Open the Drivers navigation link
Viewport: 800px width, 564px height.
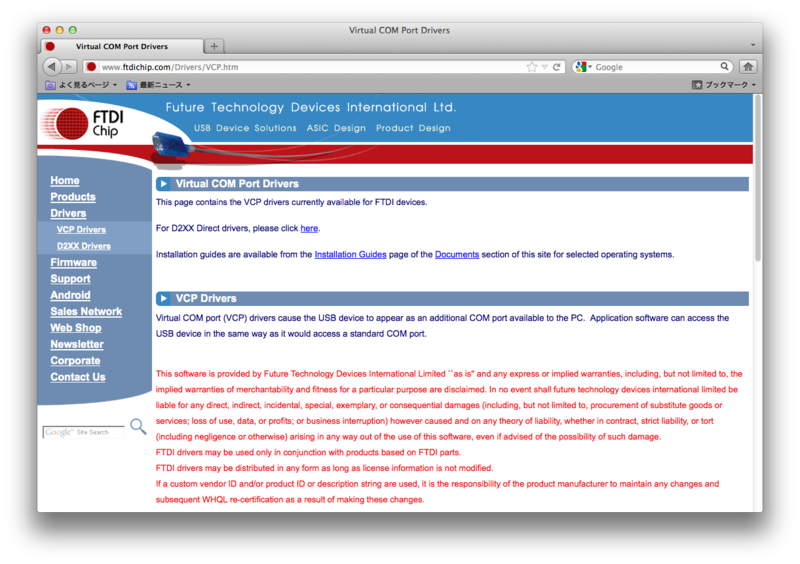point(68,213)
